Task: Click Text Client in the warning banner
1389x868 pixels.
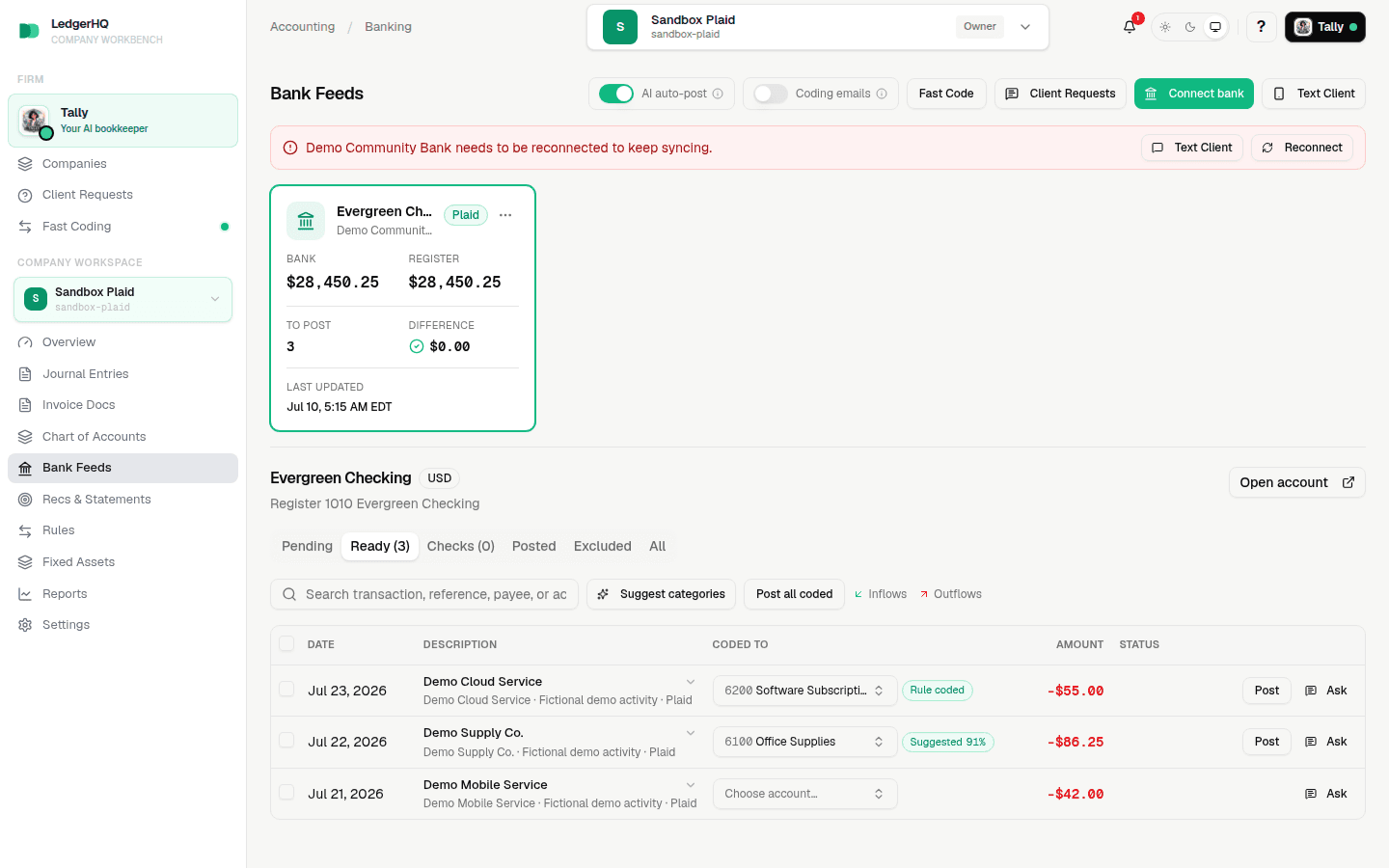Action: (1192, 148)
